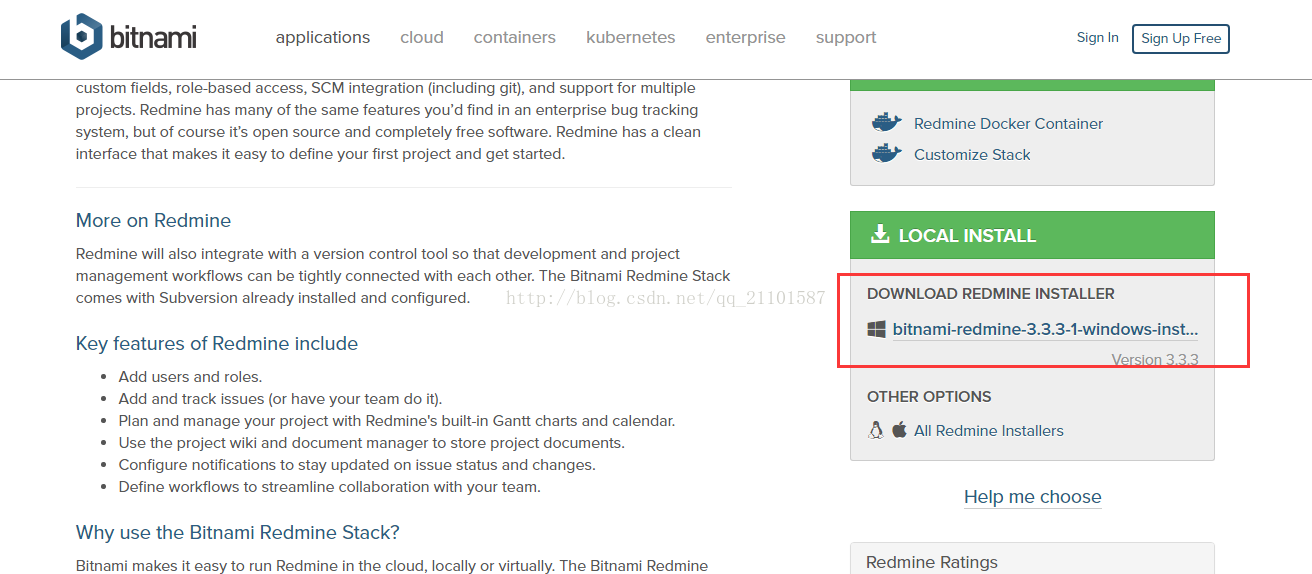Click the Key features of Redmine include heading
Viewport: 1312px width, 574px height.
tap(217, 344)
